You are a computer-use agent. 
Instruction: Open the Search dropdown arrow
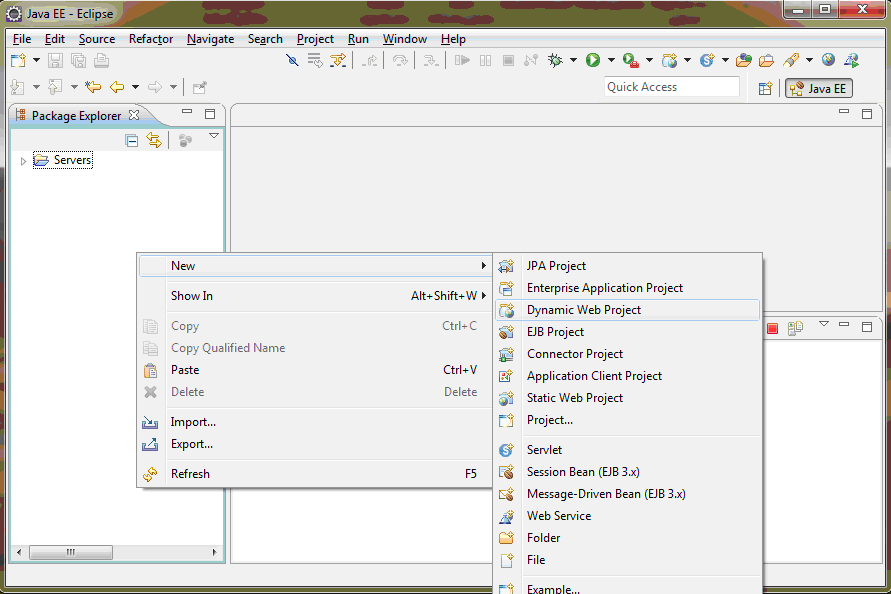pyautogui.click(x=809, y=60)
